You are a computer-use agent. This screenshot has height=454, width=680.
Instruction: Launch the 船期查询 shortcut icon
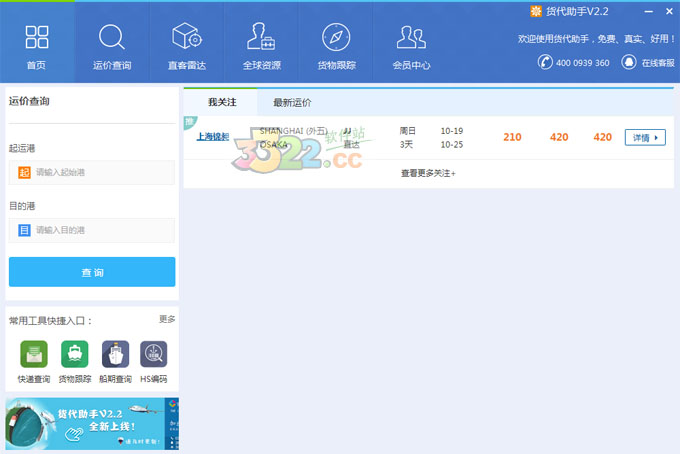(115, 354)
